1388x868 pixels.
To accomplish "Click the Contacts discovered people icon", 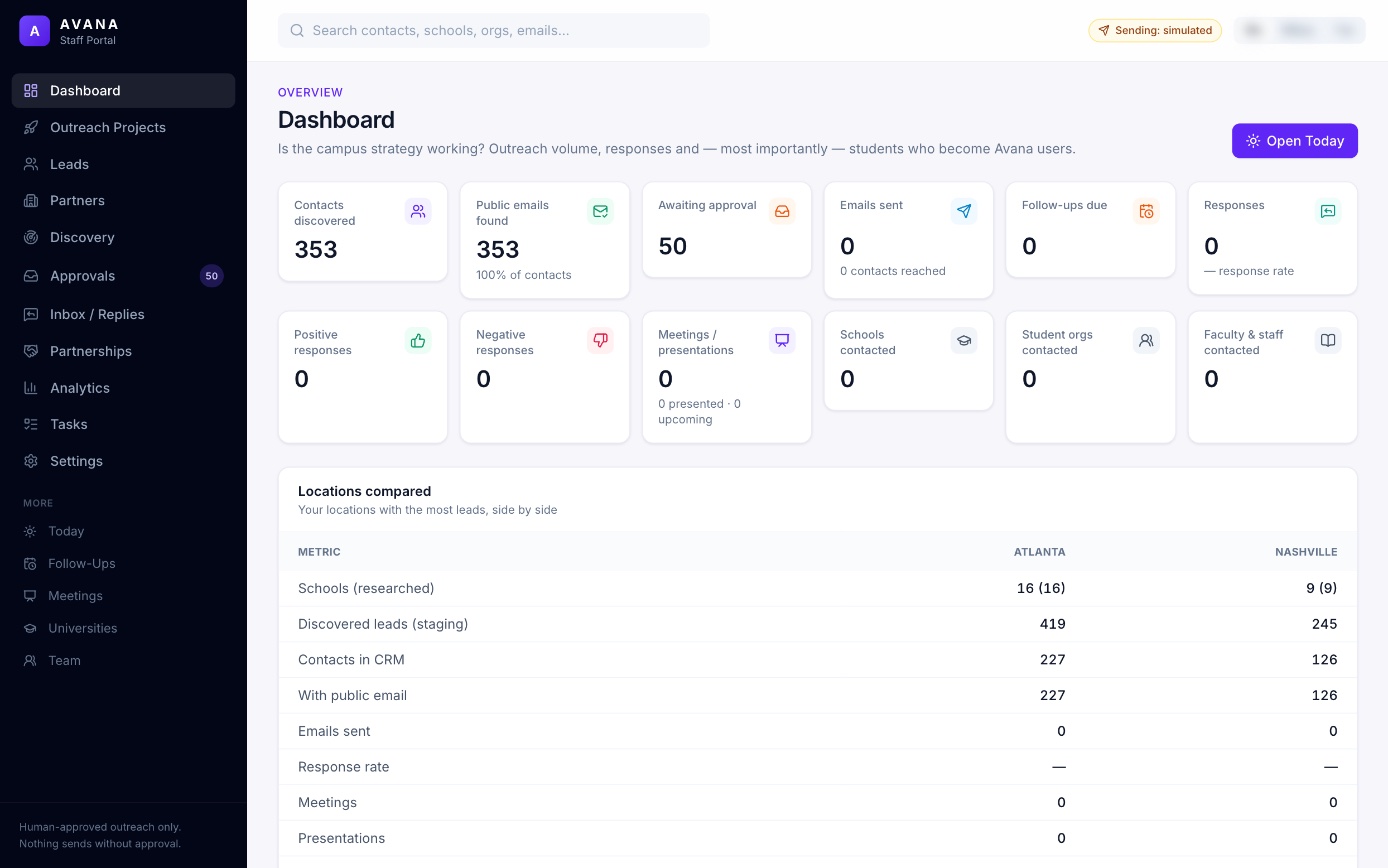I will (x=418, y=211).
